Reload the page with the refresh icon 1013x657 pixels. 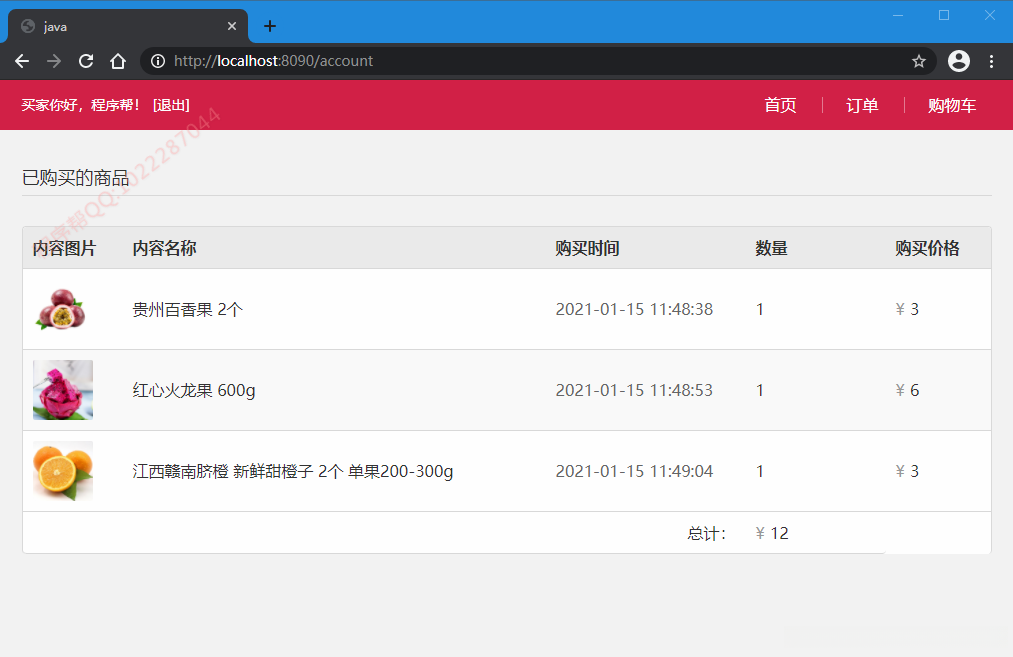[x=86, y=61]
